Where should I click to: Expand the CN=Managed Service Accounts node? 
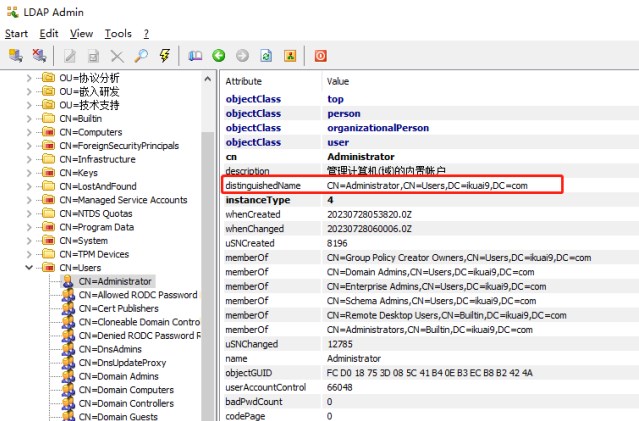(x=29, y=200)
